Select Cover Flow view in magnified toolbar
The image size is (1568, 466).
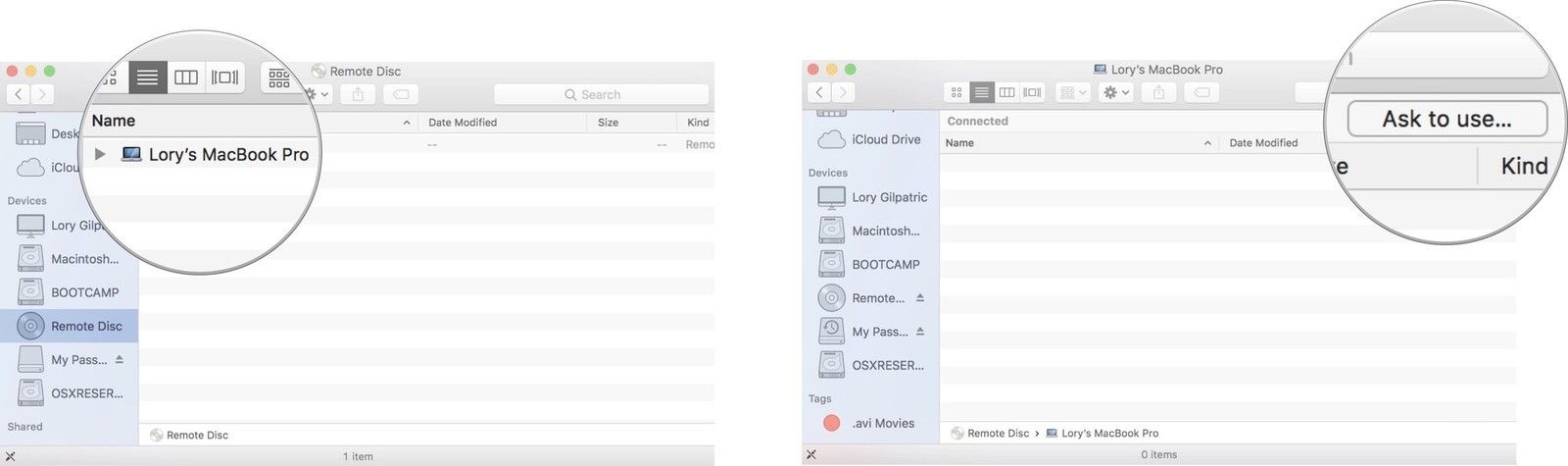coord(224,78)
